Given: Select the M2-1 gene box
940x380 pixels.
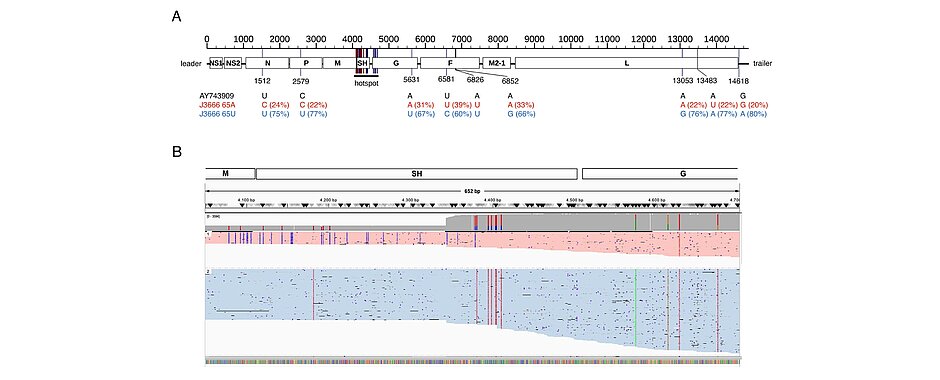Looking at the screenshot, I should 496,63.
